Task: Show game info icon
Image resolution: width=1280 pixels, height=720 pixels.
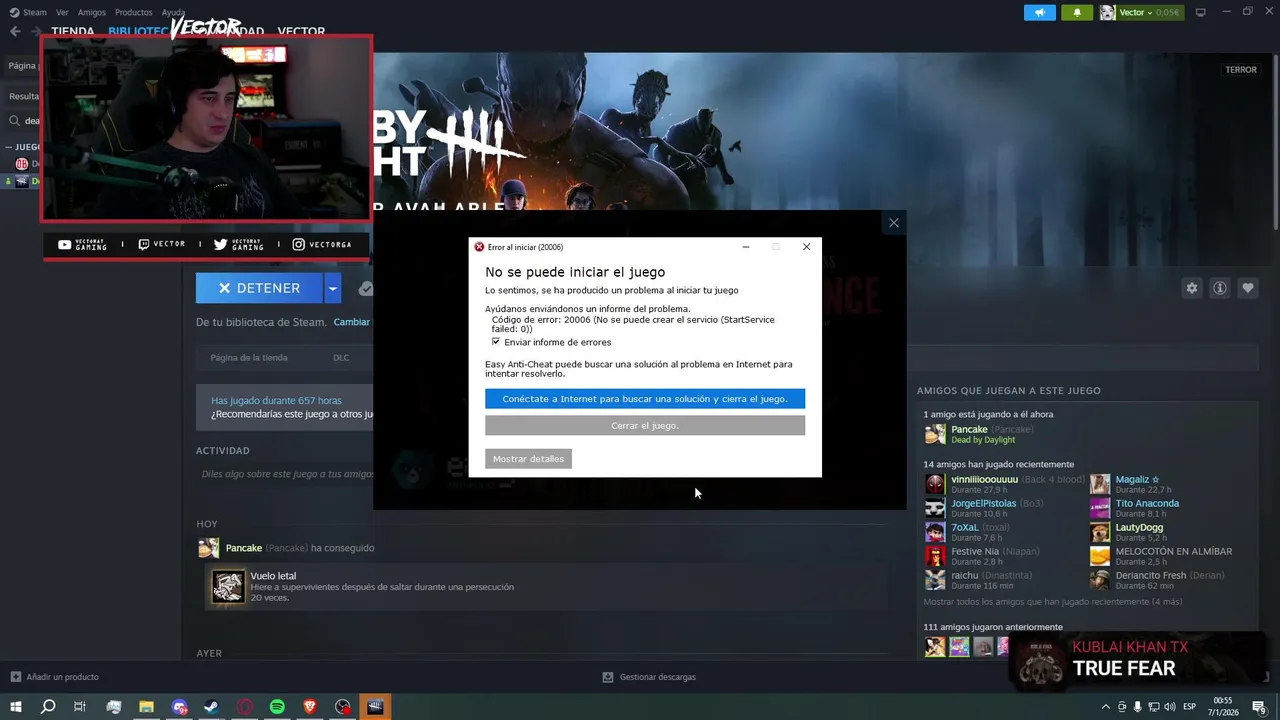Action: point(1220,288)
